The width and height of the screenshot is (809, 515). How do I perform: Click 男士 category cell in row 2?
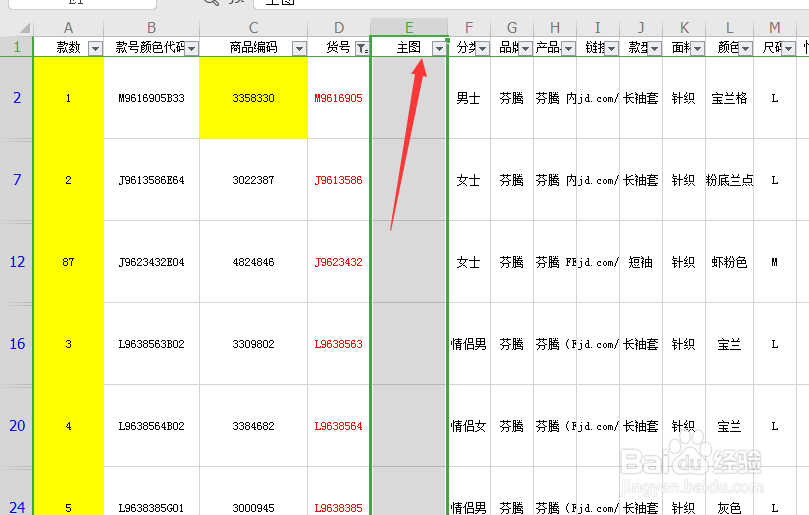point(468,98)
